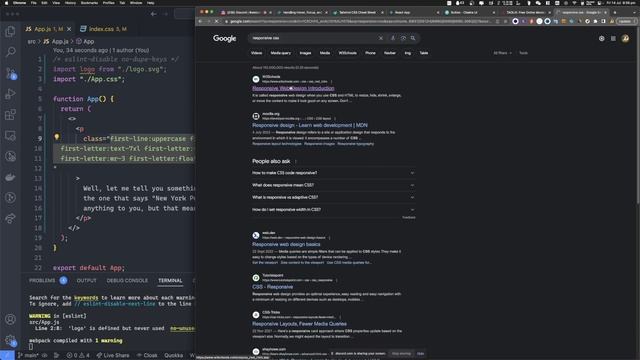The height and width of the screenshot is (360, 640).
Task: Filter results by Videos
Action: [256, 53]
